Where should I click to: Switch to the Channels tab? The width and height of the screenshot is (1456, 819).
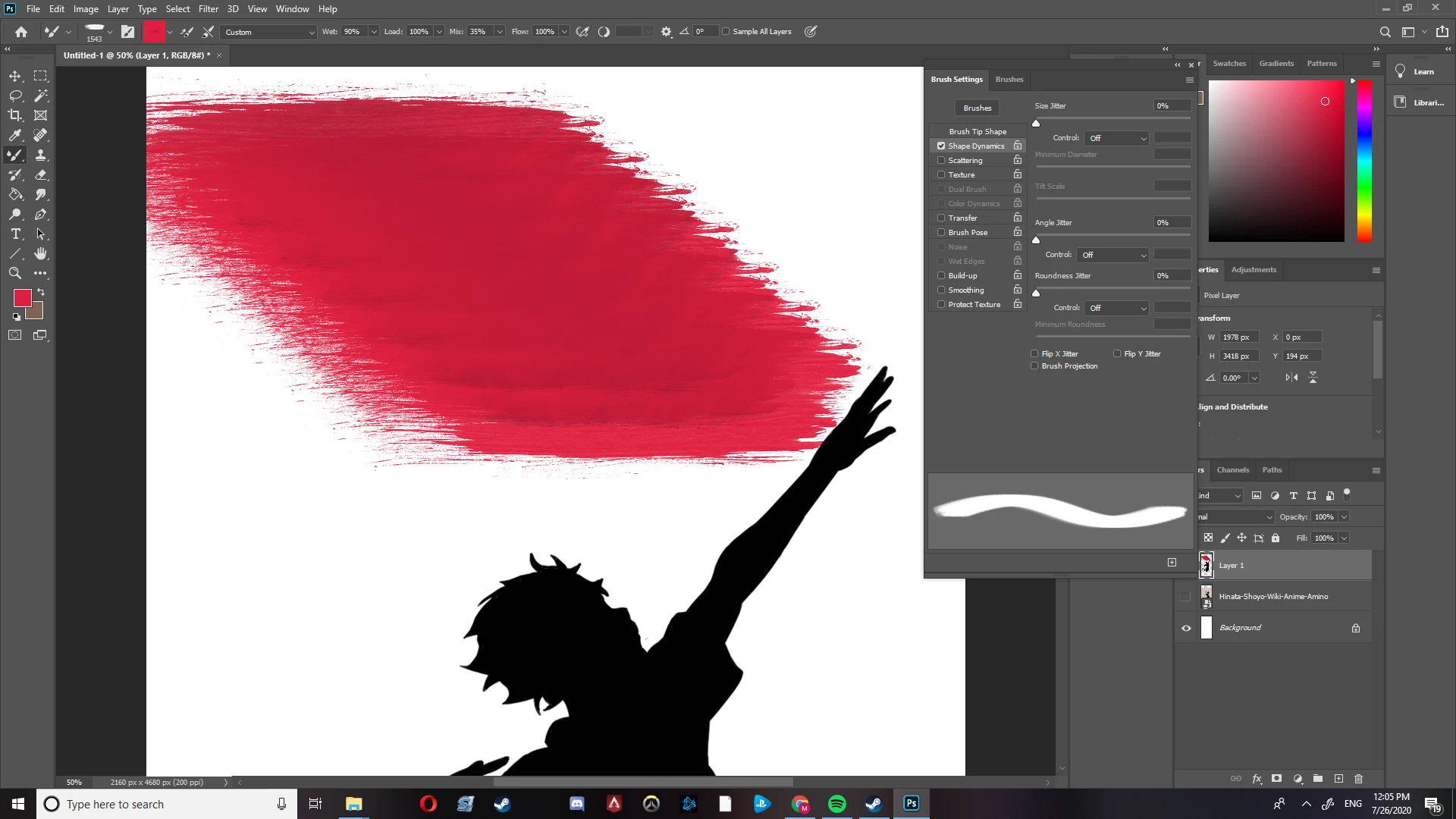[1232, 470]
